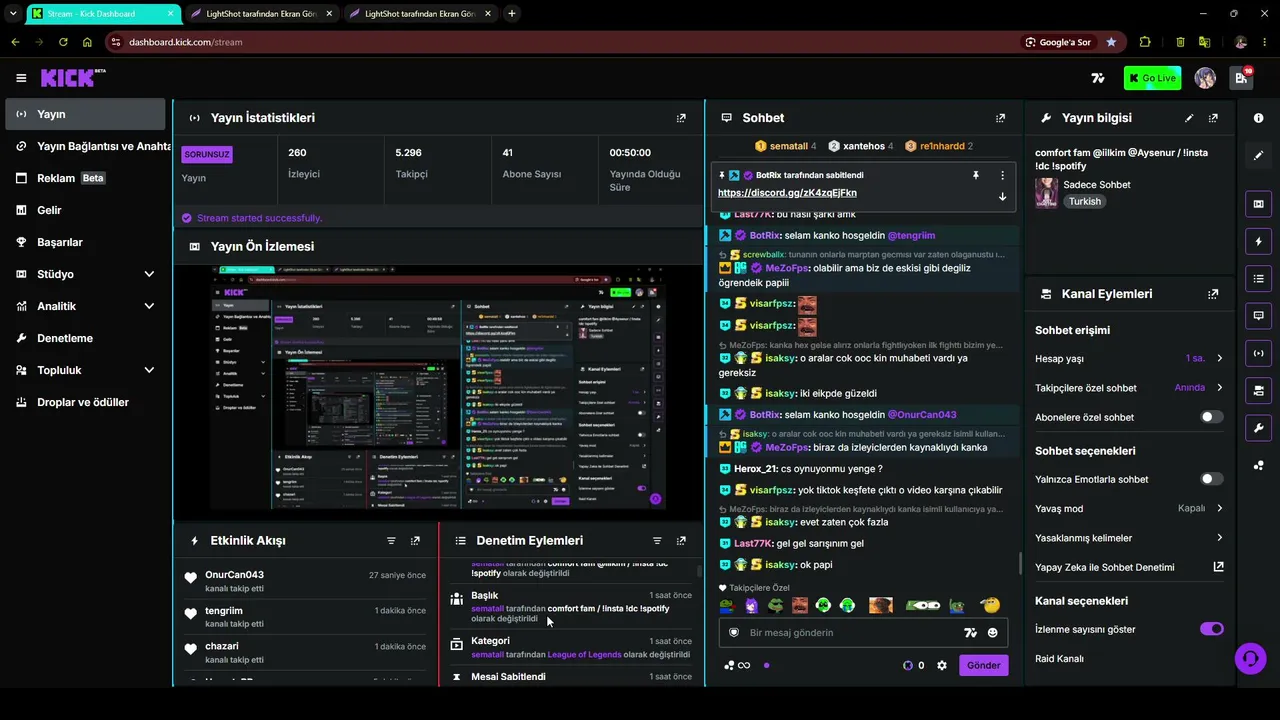1280x720 pixels.
Task: Select Yayın in the sidebar
Action: click(85, 114)
